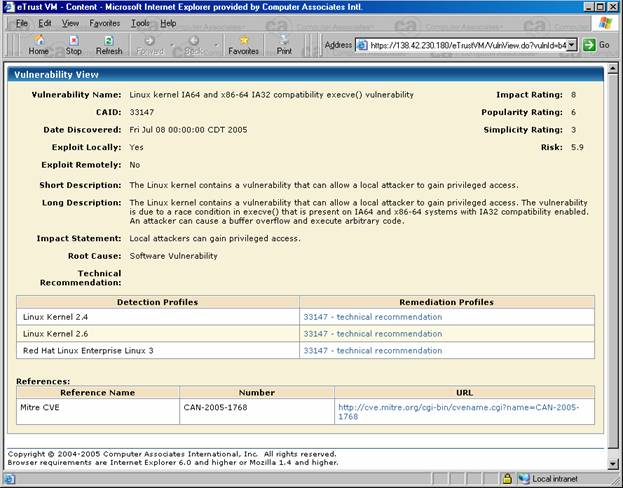This screenshot has width=623, height=488.
Task: Refresh the current page
Action: coord(109,44)
